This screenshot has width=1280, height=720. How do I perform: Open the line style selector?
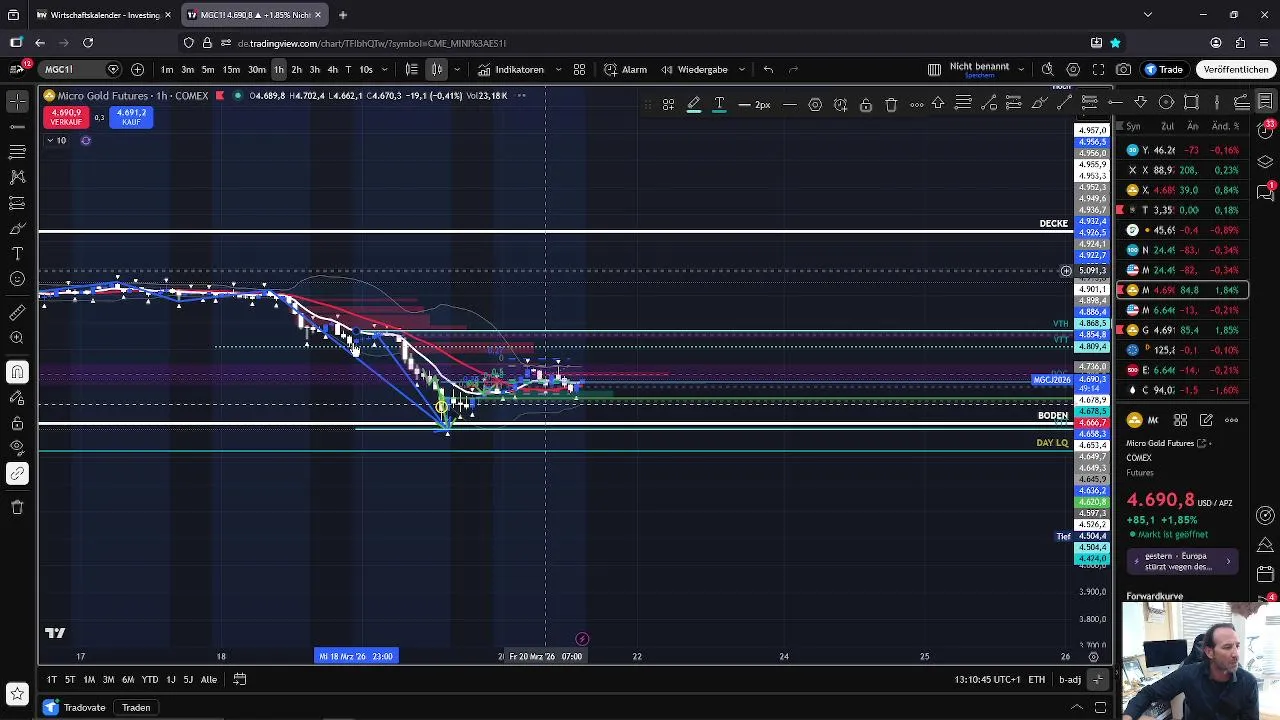point(789,104)
